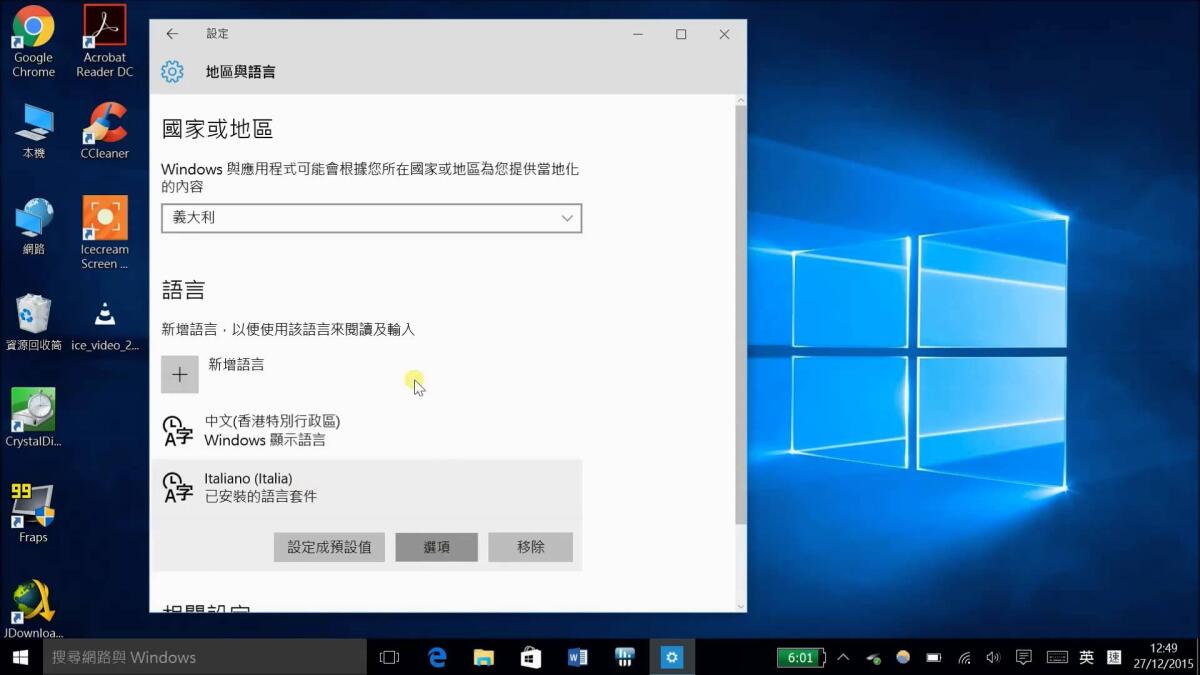Open the Start menu
1200x675 pixels.
18,657
